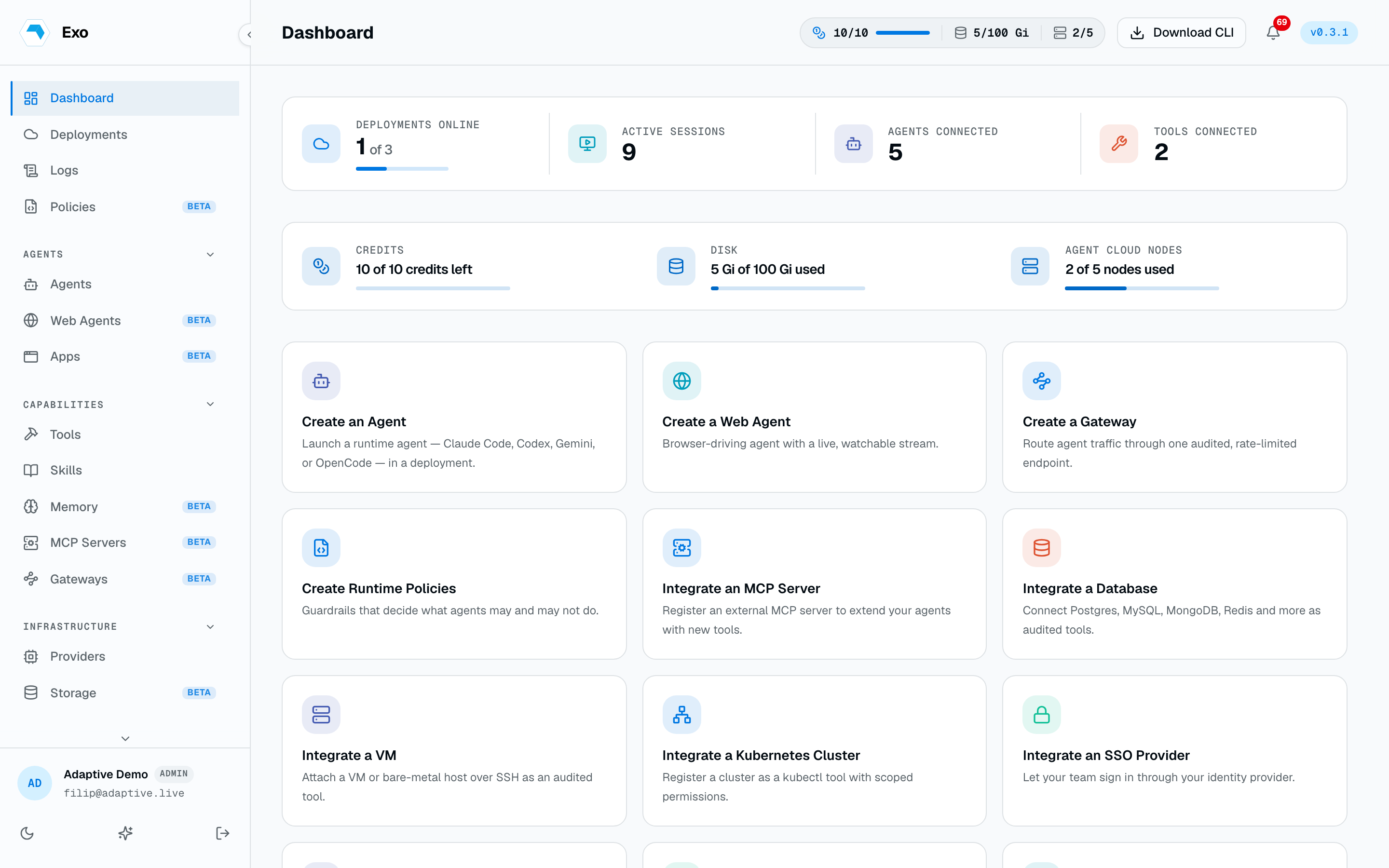The width and height of the screenshot is (1389, 868).
Task: Click the Disk database icon
Action: [676, 266]
